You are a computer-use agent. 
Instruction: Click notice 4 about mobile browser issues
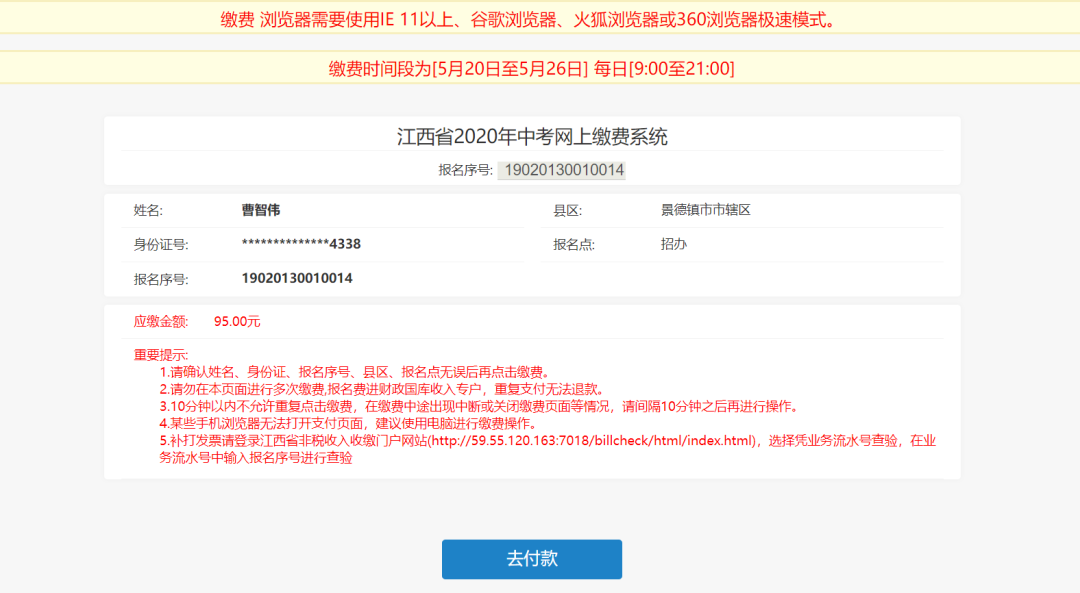[x=350, y=424]
